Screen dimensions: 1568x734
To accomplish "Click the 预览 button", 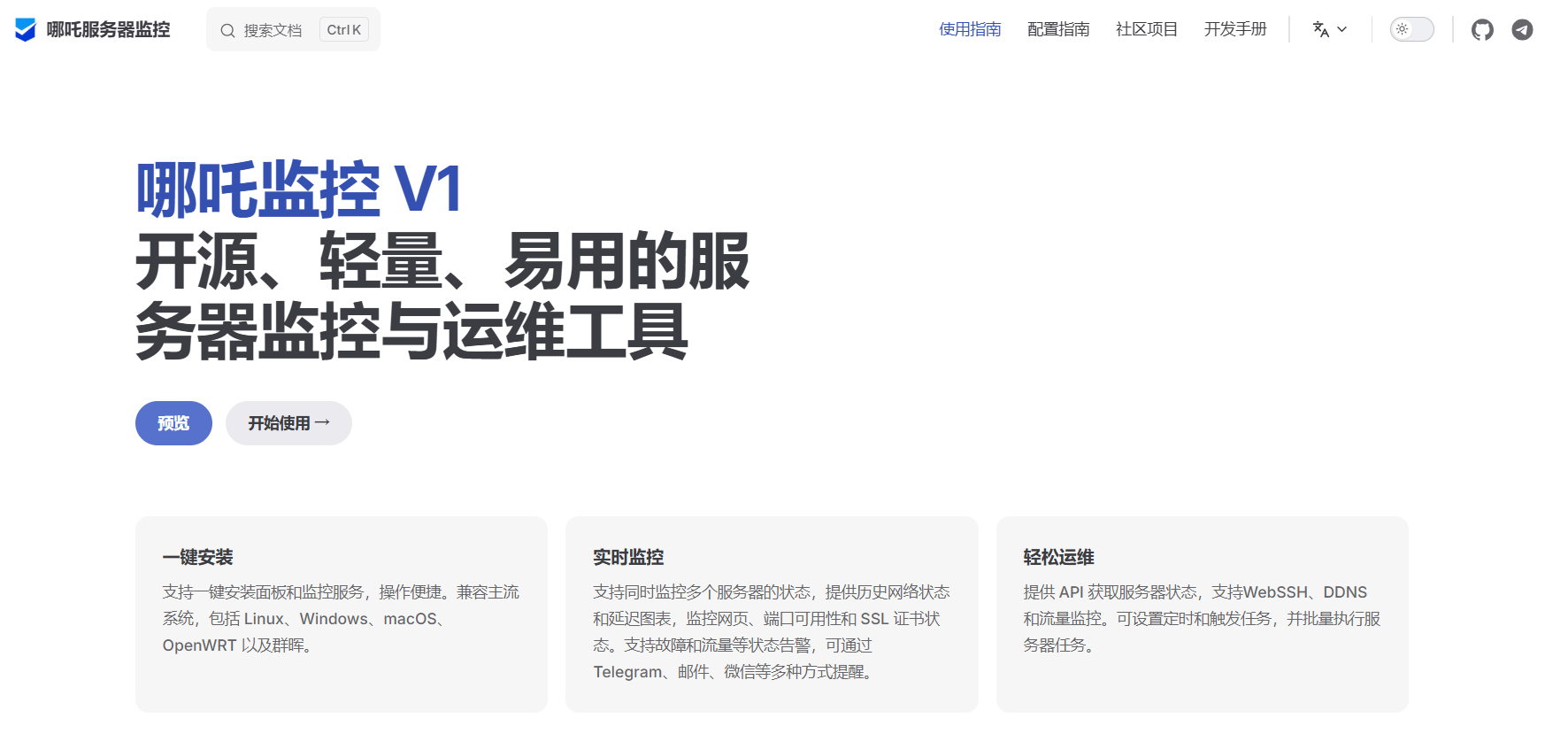I will tap(173, 423).
